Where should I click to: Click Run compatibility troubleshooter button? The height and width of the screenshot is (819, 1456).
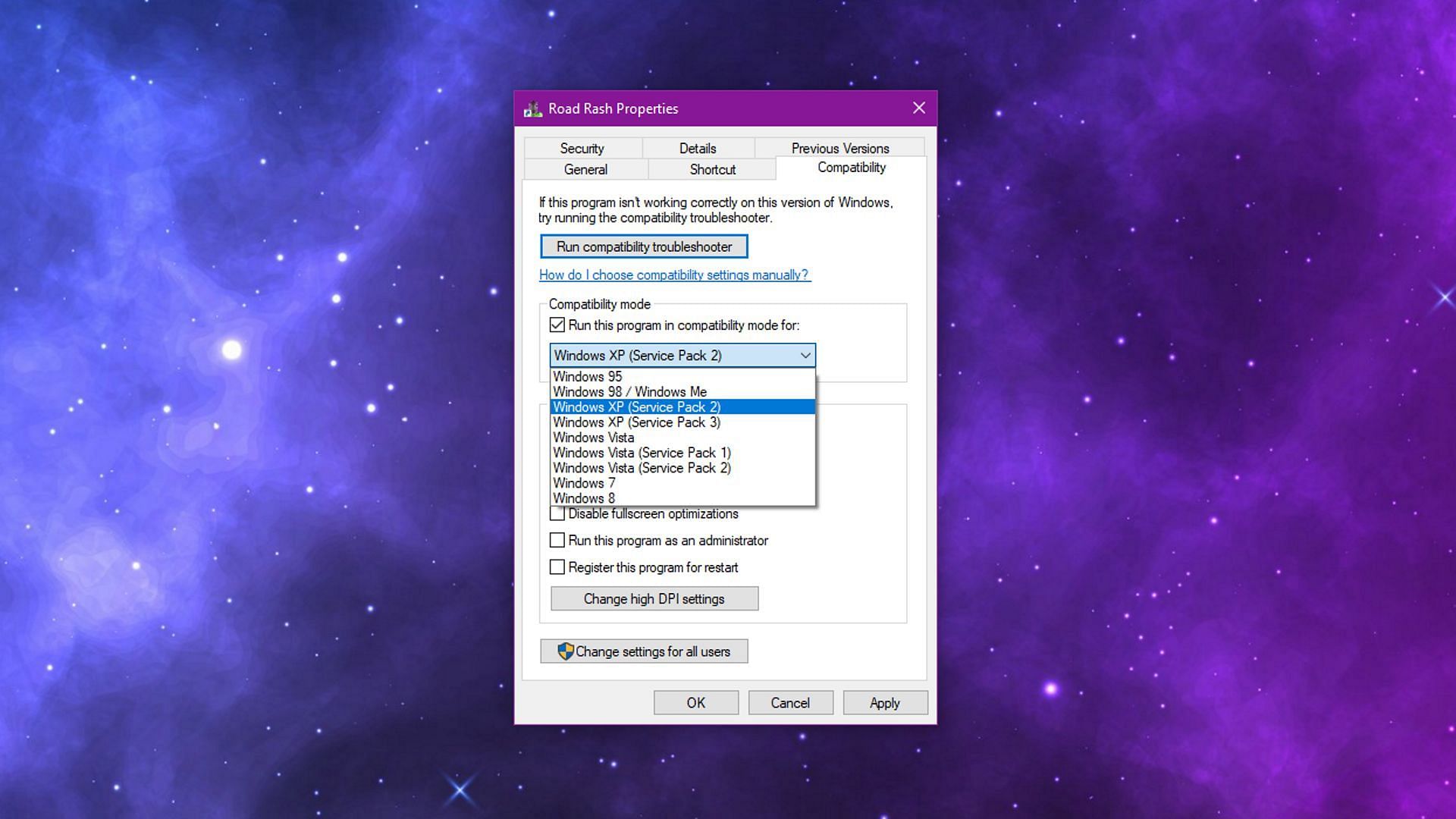pos(644,246)
